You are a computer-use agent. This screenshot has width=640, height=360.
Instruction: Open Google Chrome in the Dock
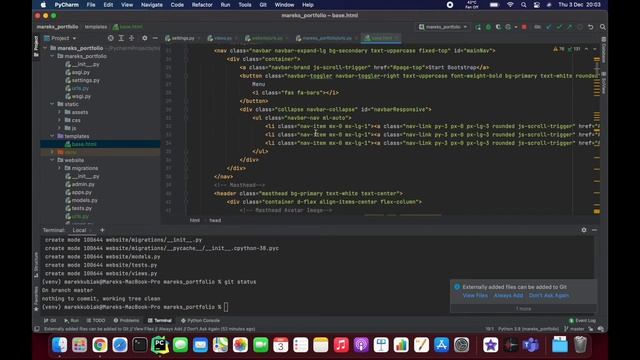pyautogui.click(x=100, y=345)
